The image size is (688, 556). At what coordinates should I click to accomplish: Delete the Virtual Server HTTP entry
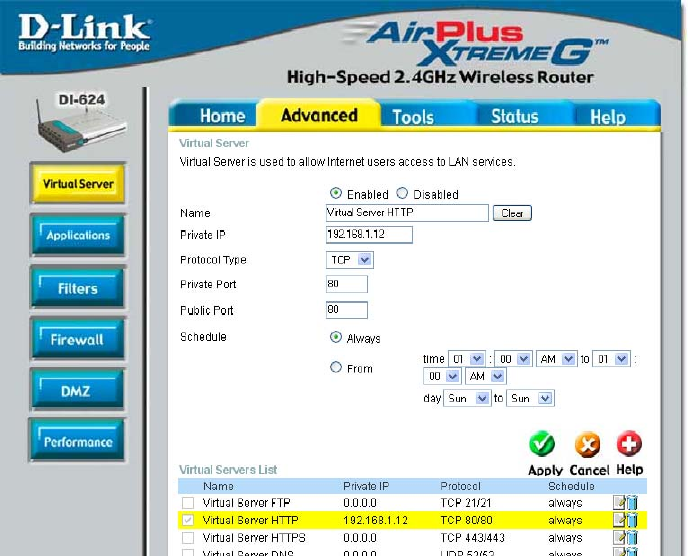pyautogui.click(x=632, y=520)
